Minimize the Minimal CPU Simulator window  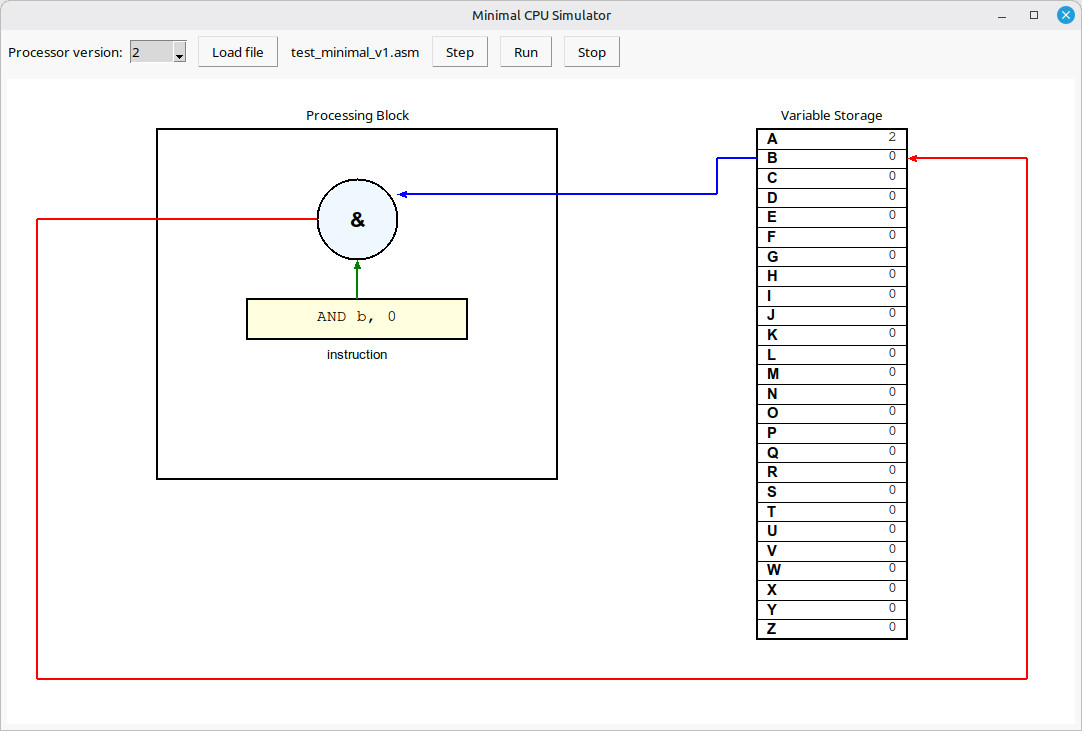pyautogui.click(x=1002, y=15)
